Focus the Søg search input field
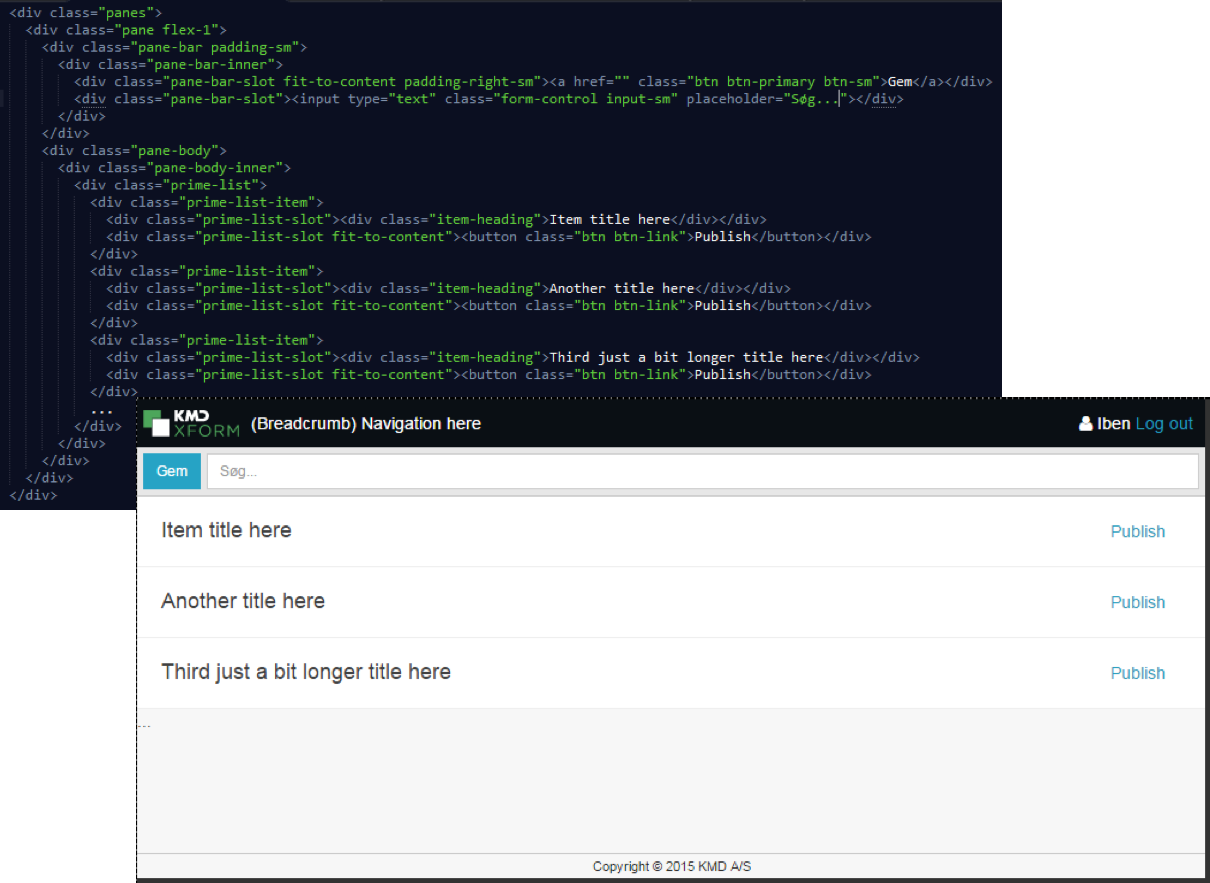Screen dimensions: 1210x883 (x=702, y=471)
